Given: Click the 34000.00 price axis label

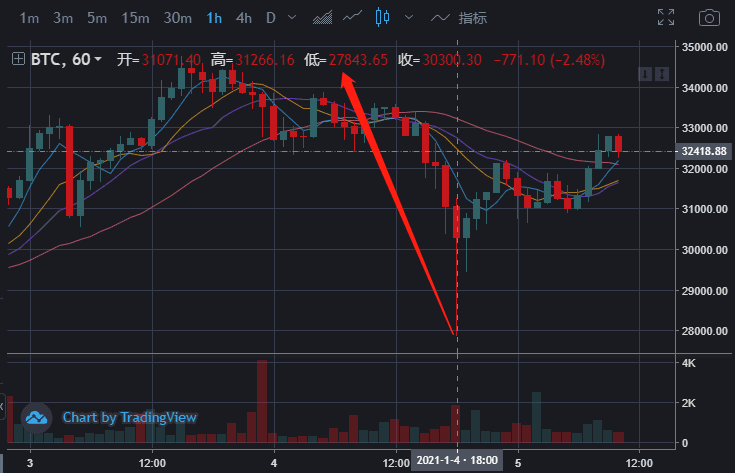Looking at the screenshot, I should (705, 88).
